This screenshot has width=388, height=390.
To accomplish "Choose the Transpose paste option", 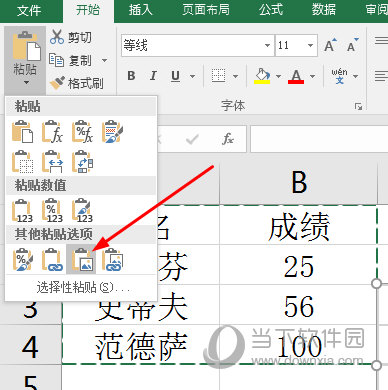I will (82, 162).
